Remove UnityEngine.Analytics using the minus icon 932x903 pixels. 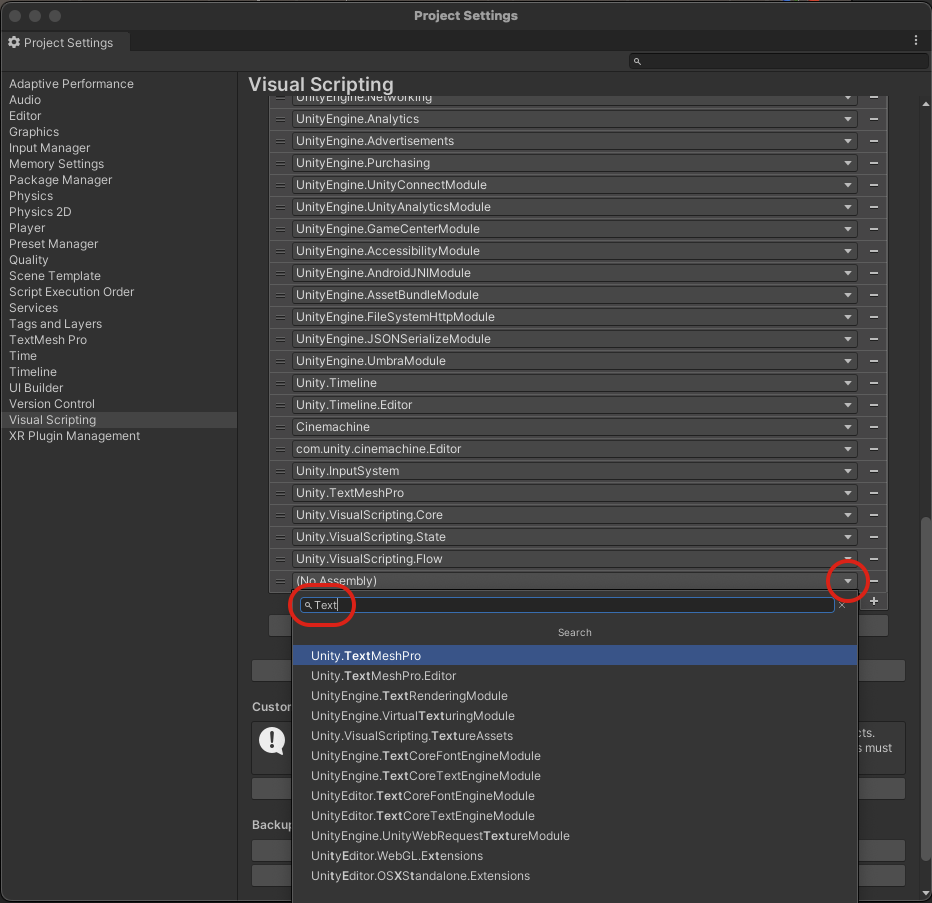pyautogui.click(x=872, y=119)
